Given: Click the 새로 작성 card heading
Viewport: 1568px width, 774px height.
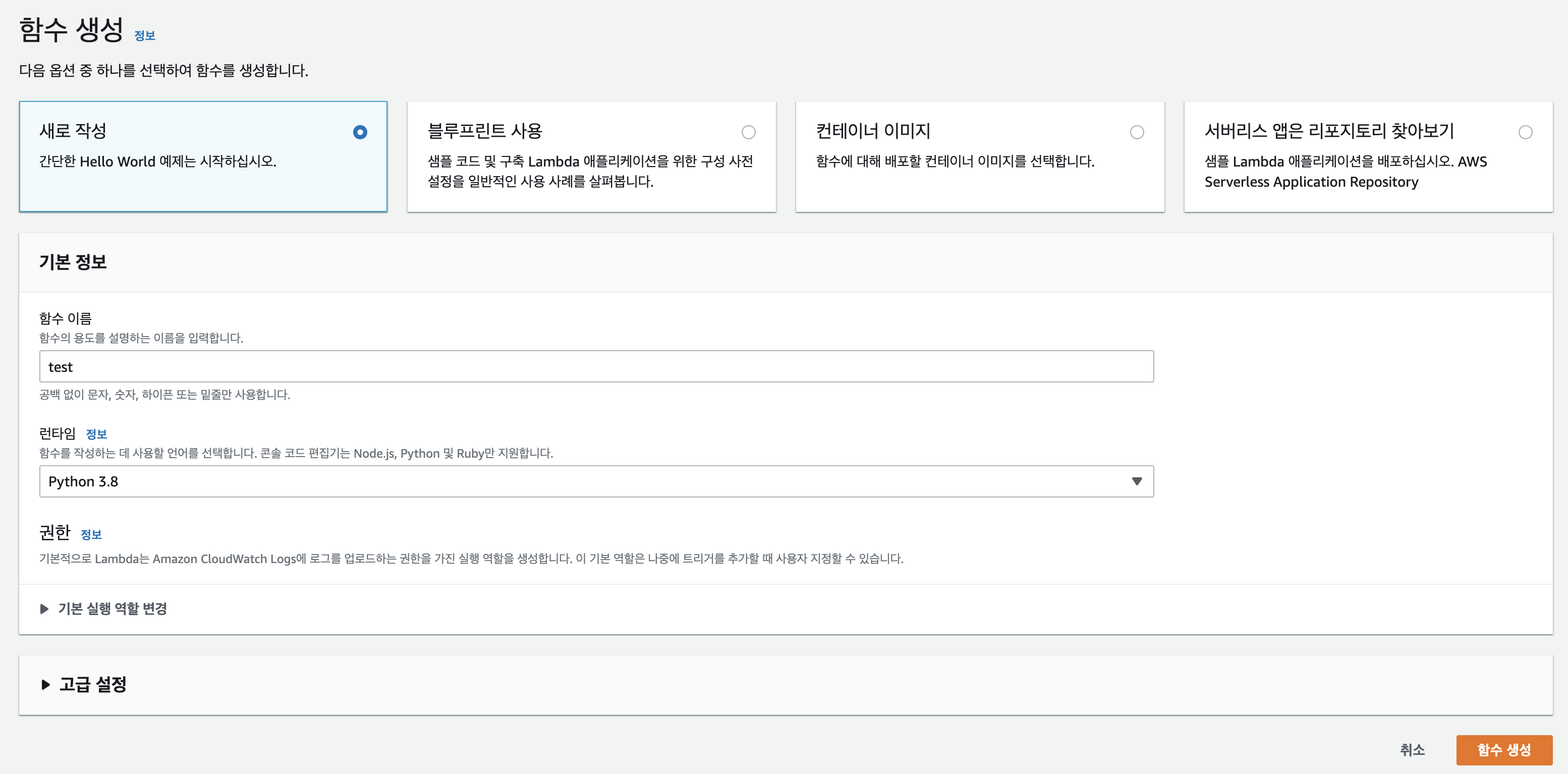Looking at the screenshot, I should [73, 131].
